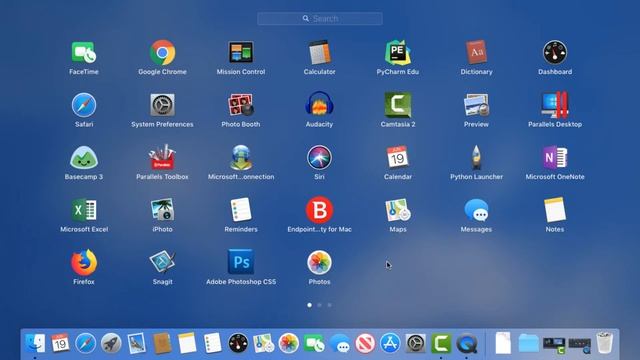
Task: Open the blue folder stack in Dock
Action: coord(529,343)
